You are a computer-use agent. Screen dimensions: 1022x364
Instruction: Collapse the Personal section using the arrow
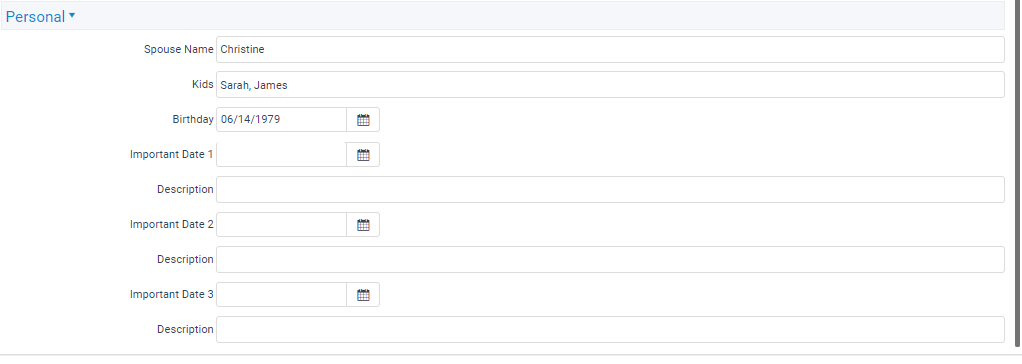(72, 16)
